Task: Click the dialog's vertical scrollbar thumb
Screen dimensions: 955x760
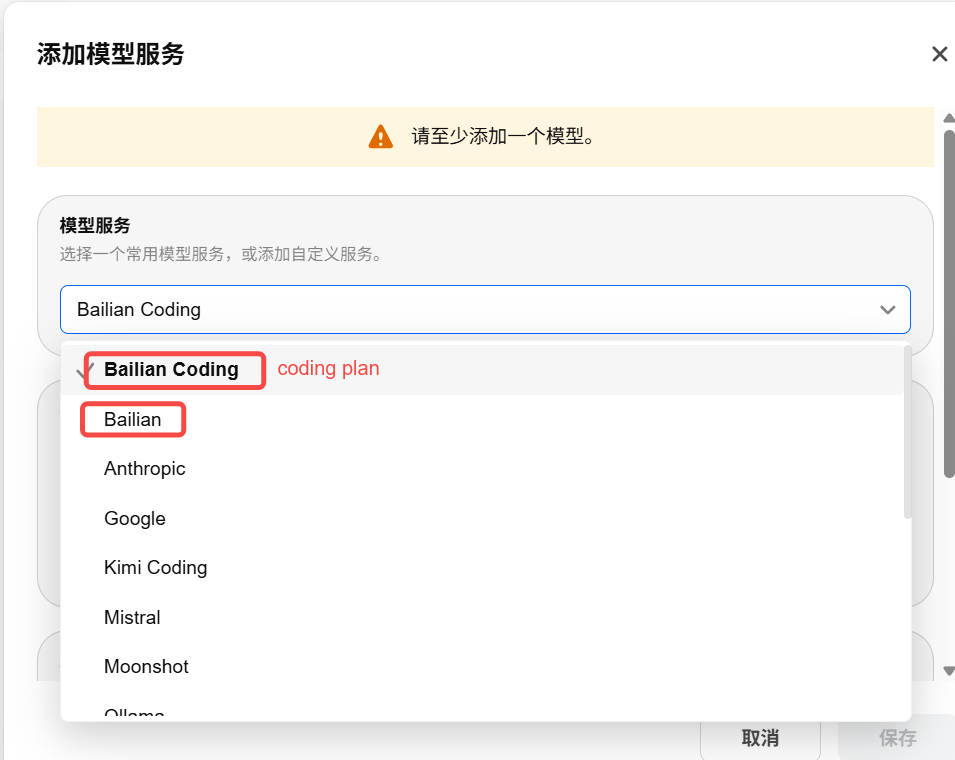Action: coord(949,300)
